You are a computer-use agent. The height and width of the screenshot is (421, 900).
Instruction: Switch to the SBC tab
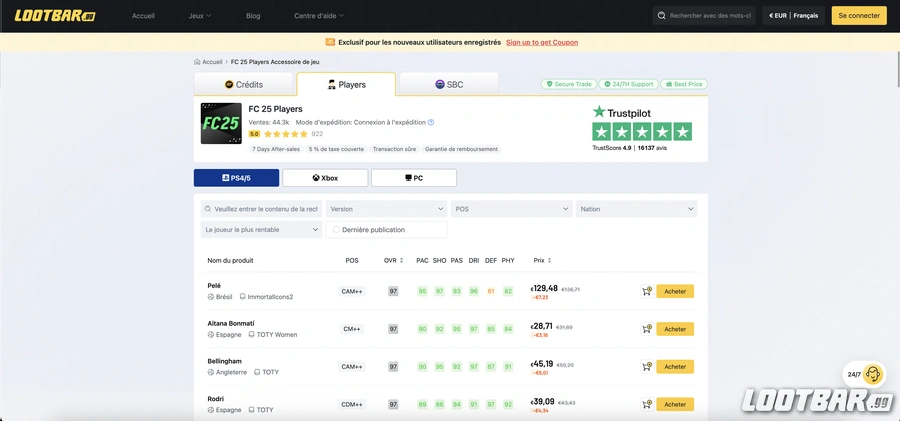tap(449, 84)
